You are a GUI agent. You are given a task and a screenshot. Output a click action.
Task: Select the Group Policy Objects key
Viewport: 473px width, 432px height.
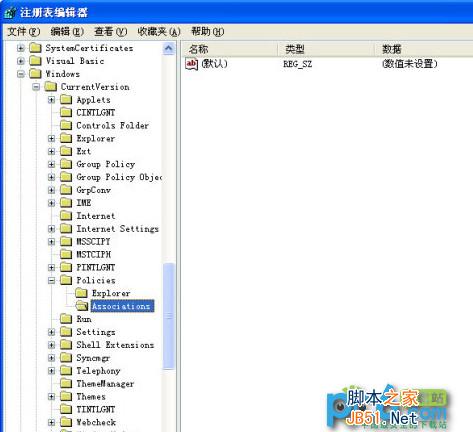[119, 177]
